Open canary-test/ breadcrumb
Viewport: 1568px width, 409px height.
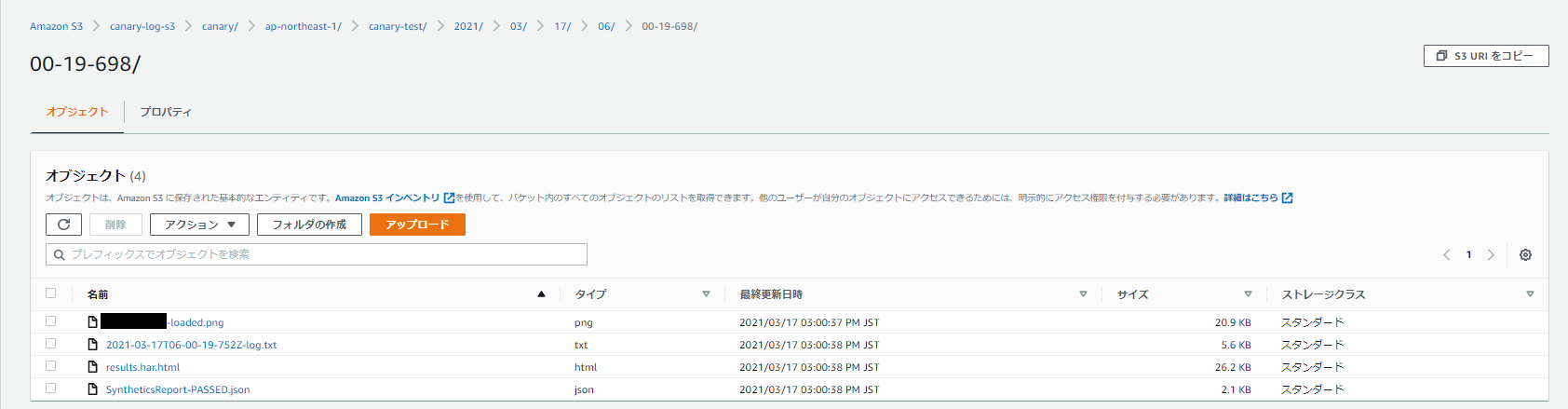click(398, 26)
